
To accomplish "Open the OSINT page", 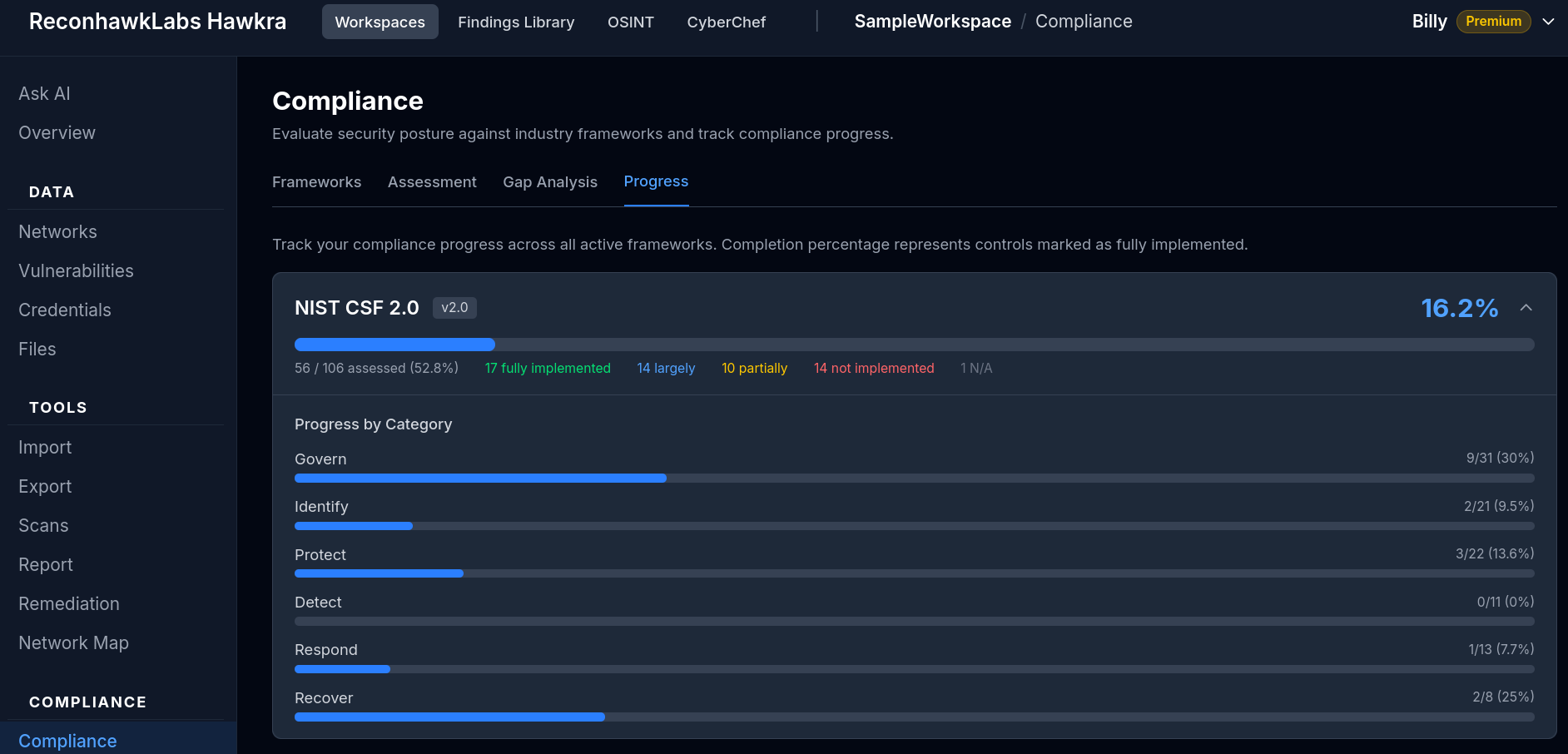I will click(x=630, y=22).
